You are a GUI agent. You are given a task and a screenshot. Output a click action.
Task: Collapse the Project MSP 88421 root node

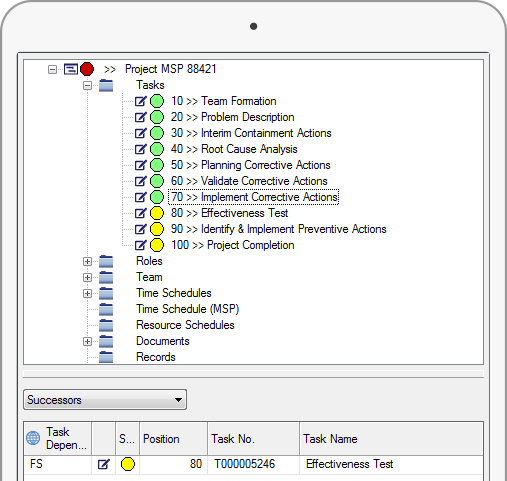(x=52, y=69)
